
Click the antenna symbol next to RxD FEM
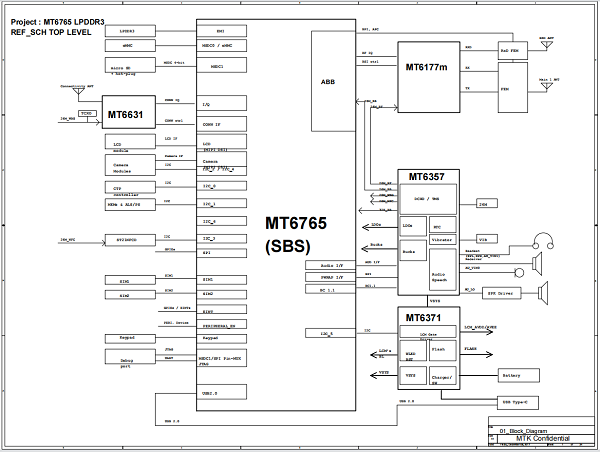coord(545,42)
